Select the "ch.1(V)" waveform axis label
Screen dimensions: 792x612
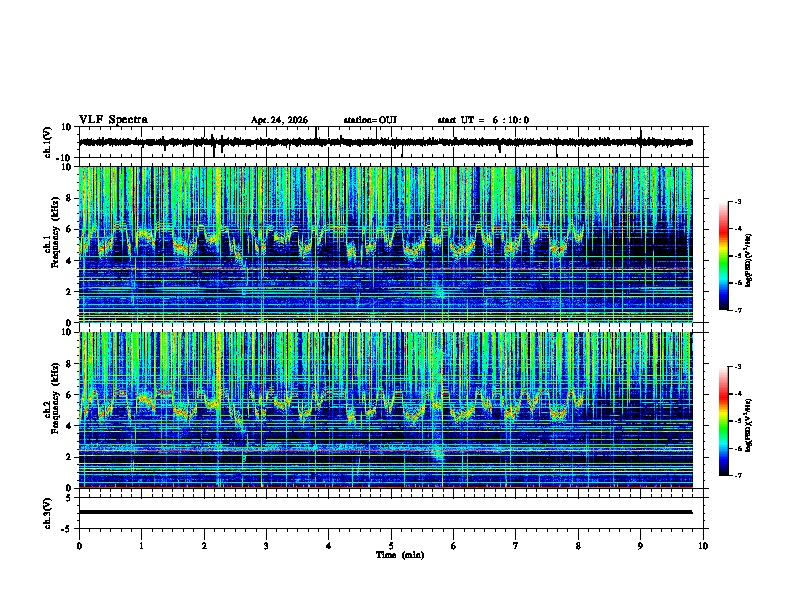(x=48, y=142)
